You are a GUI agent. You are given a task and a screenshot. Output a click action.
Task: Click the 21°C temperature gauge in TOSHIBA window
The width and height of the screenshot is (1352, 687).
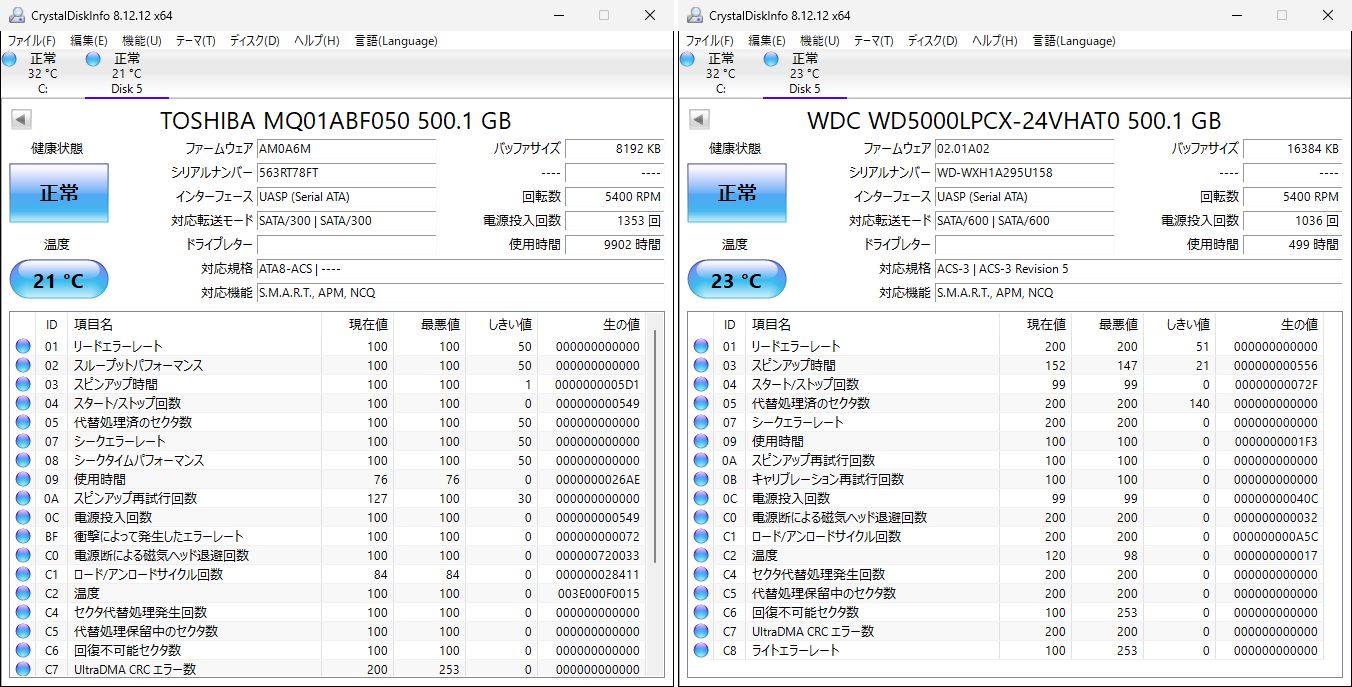pyautogui.click(x=58, y=279)
